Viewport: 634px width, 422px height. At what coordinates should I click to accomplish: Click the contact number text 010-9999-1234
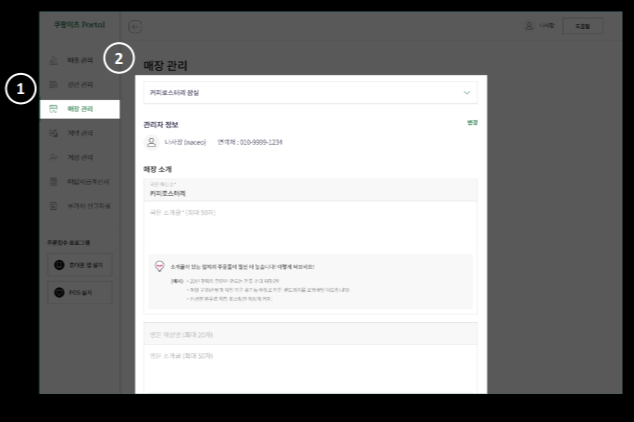pos(261,142)
